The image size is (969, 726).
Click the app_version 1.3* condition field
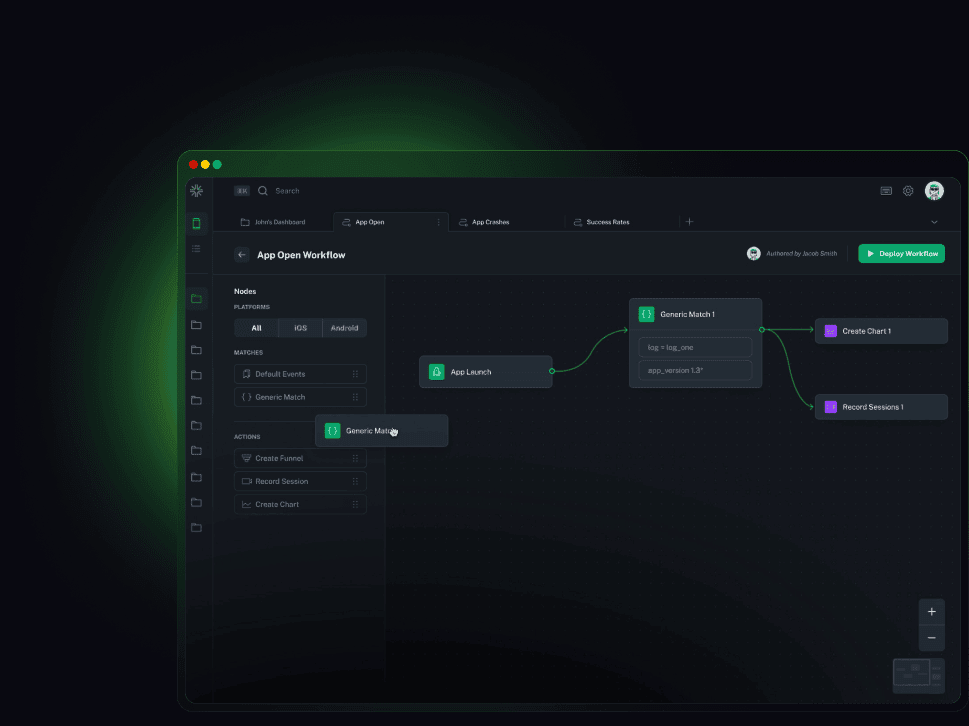coord(695,371)
